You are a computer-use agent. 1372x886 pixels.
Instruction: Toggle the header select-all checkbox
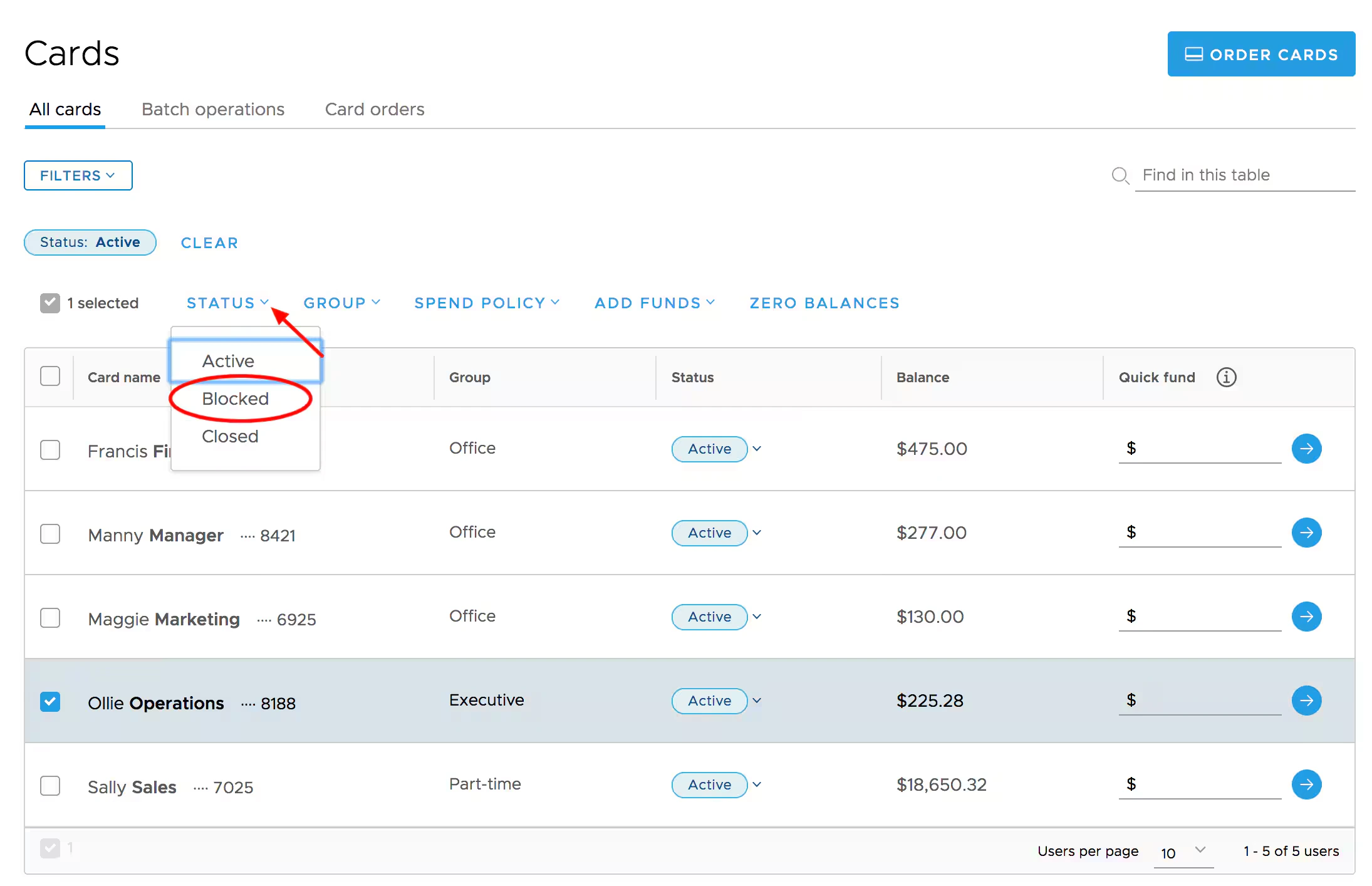50,376
